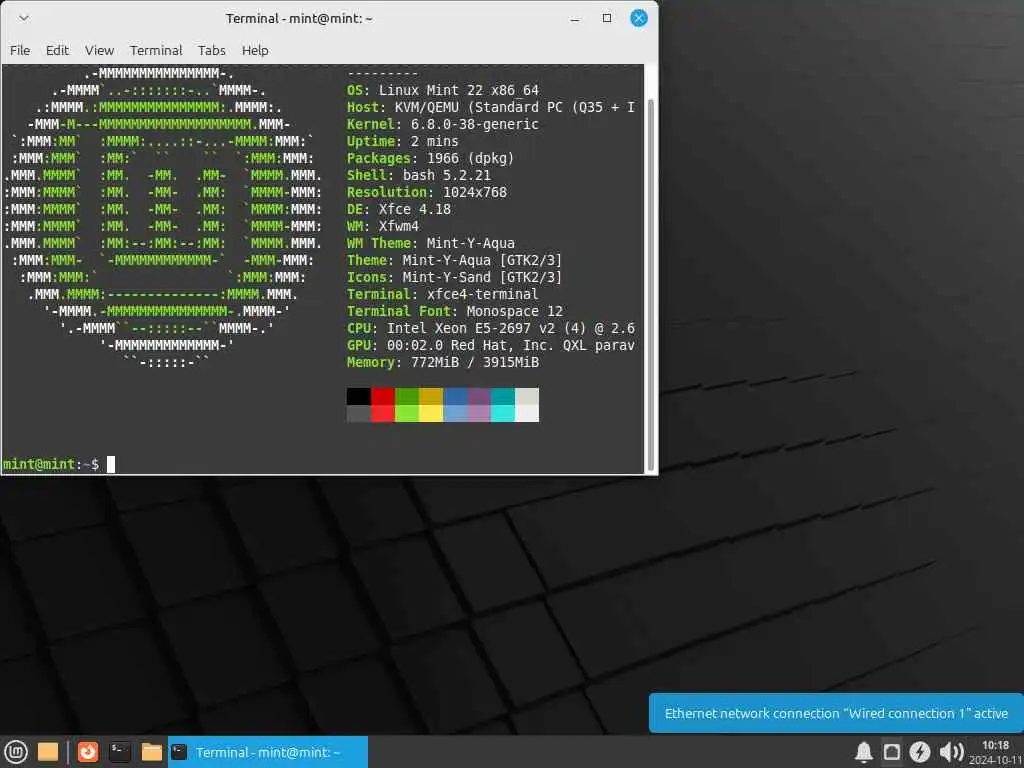Click the "Resolution: 1024x768" line
Image resolution: width=1024 pixels, height=768 pixels.
click(426, 192)
